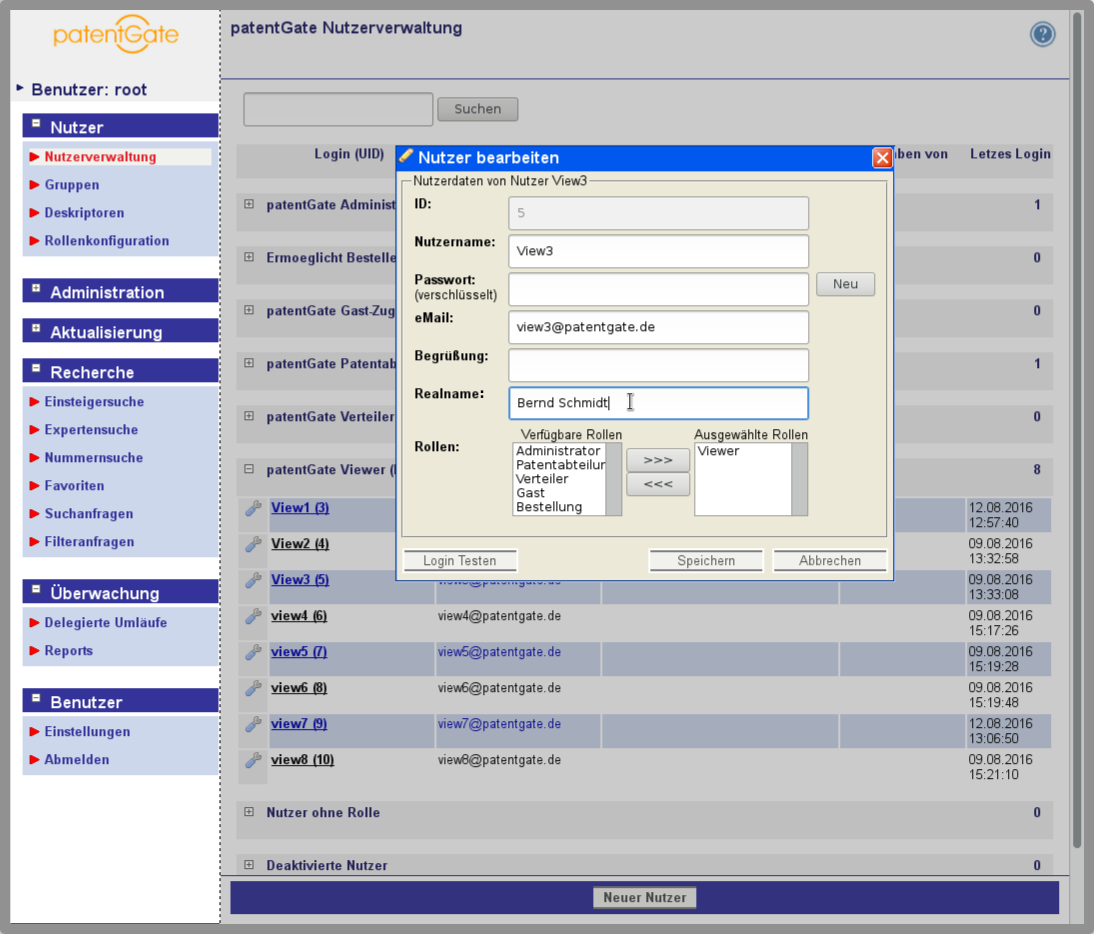This screenshot has width=1094, height=934.
Task: Expand the Deaktivierte Nutzer group
Action: (x=249, y=865)
